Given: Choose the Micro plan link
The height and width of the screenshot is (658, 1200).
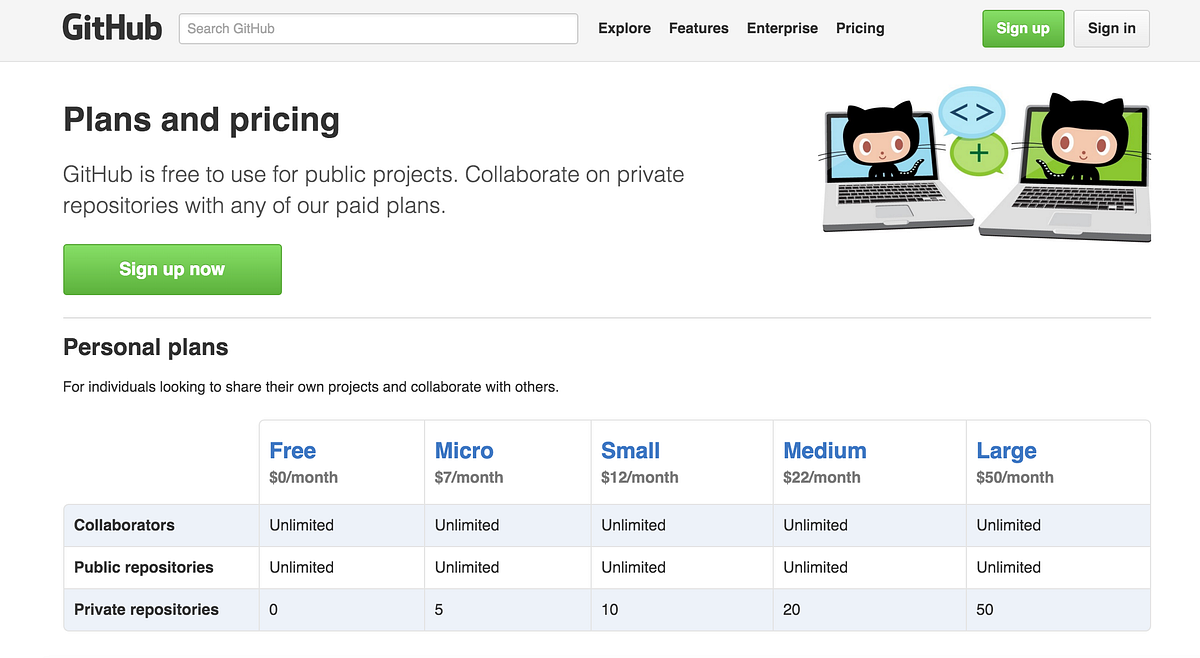Looking at the screenshot, I should coord(464,451).
